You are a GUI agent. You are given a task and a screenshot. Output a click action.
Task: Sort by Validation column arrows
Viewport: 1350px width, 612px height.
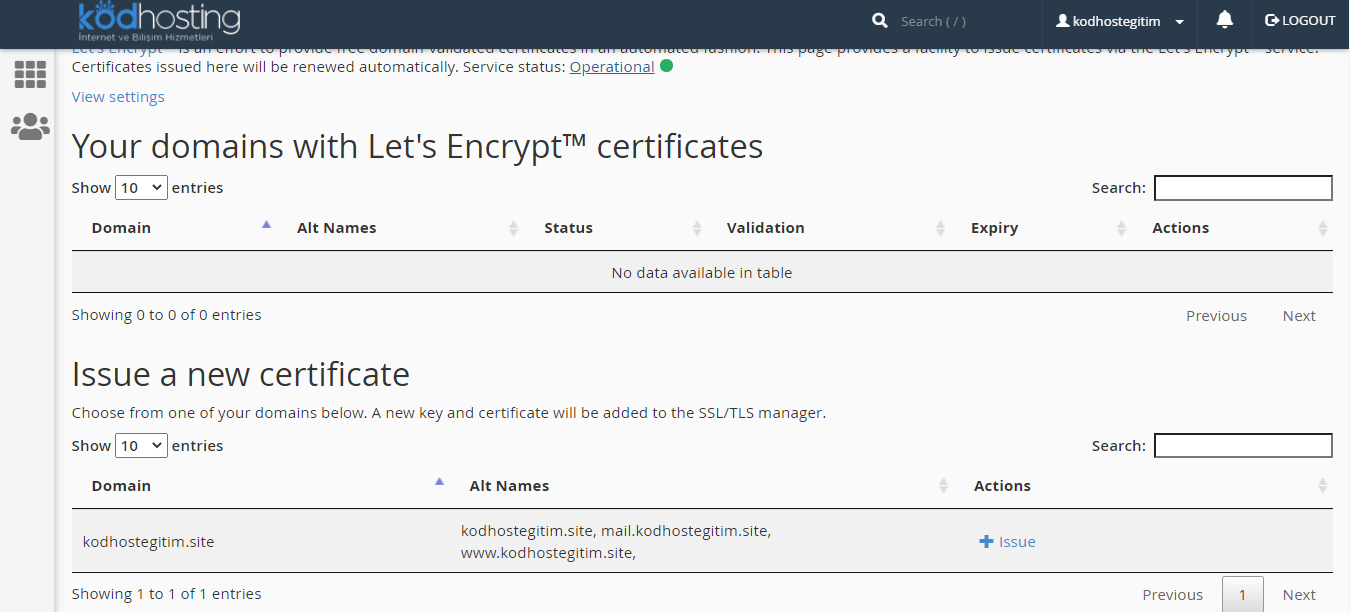click(941, 228)
